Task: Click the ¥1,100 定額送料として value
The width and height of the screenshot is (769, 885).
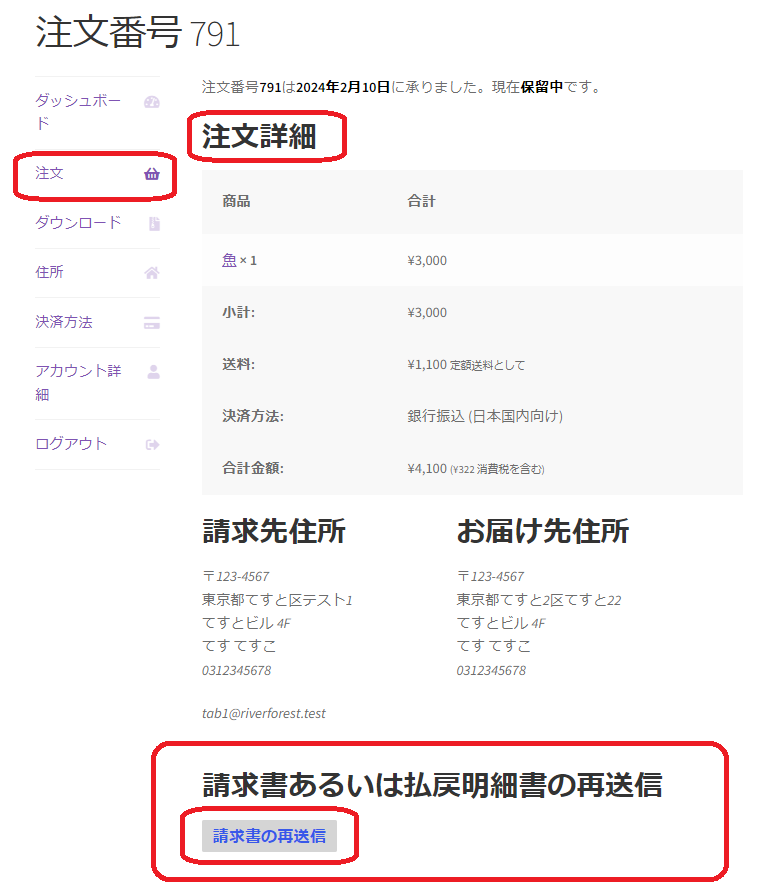Action: click(466, 365)
